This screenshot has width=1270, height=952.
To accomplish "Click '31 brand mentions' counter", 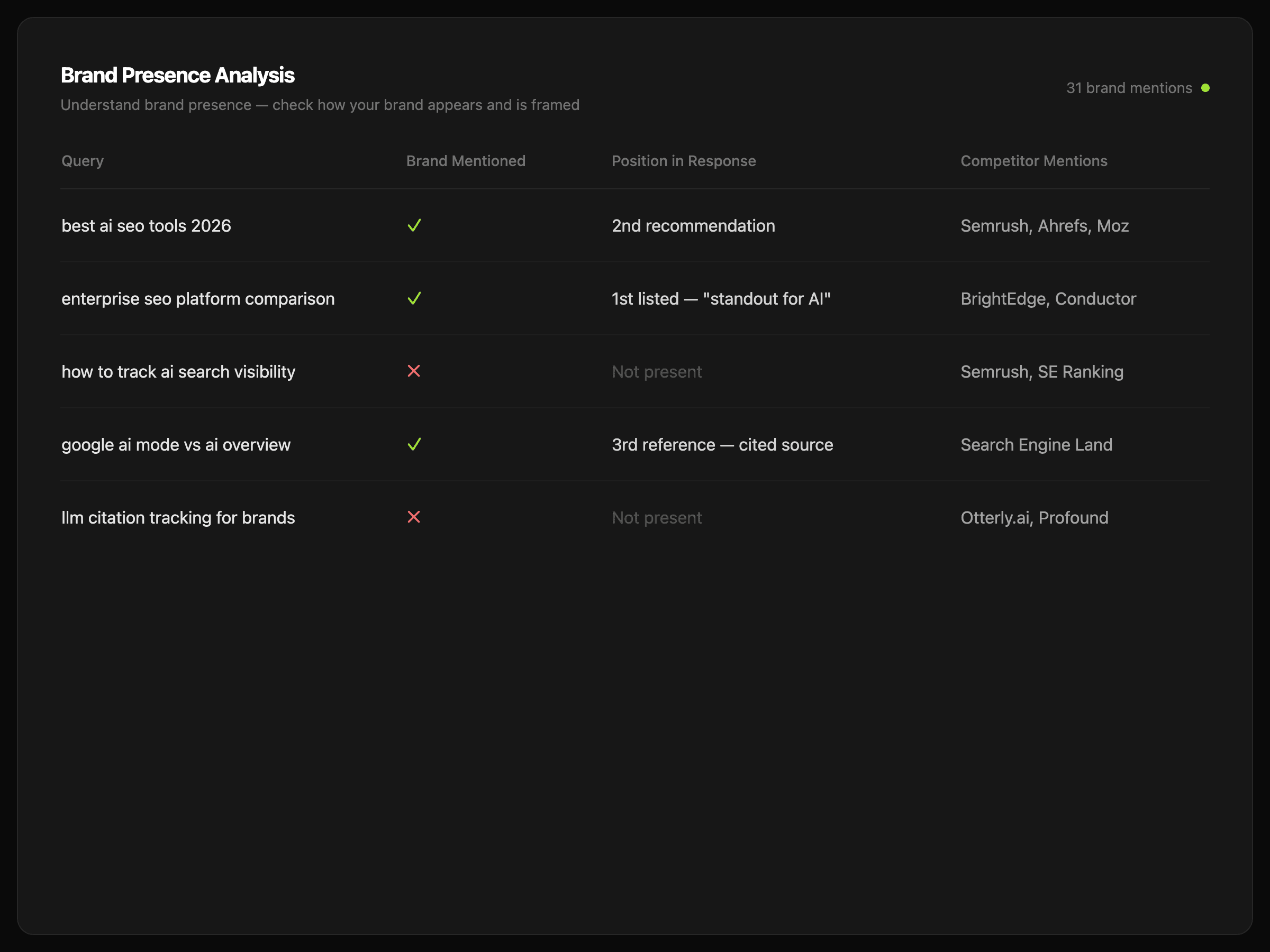I will (x=1129, y=88).
